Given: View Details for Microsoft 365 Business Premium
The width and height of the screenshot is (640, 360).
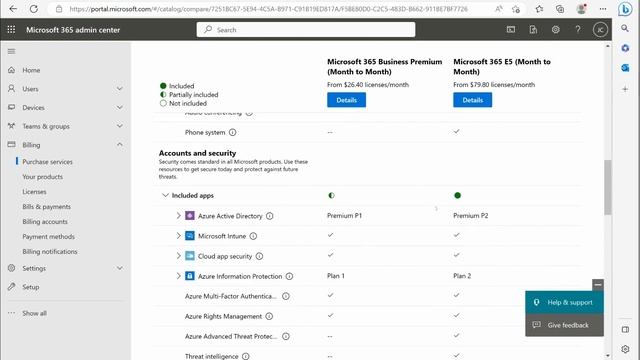Looking at the screenshot, I should (346, 100).
